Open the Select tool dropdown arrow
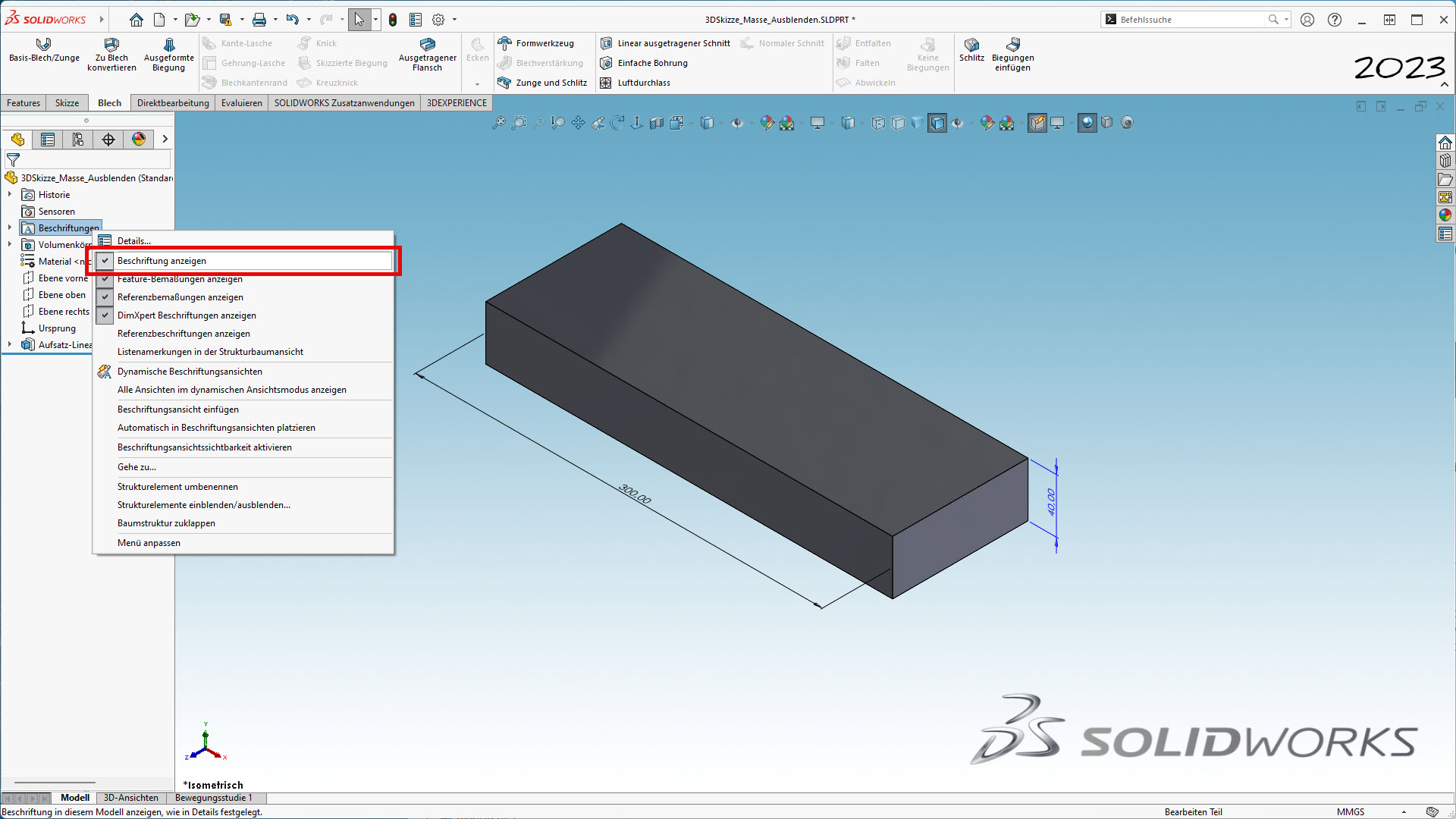1456x819 pixels. tap(375, 20)
